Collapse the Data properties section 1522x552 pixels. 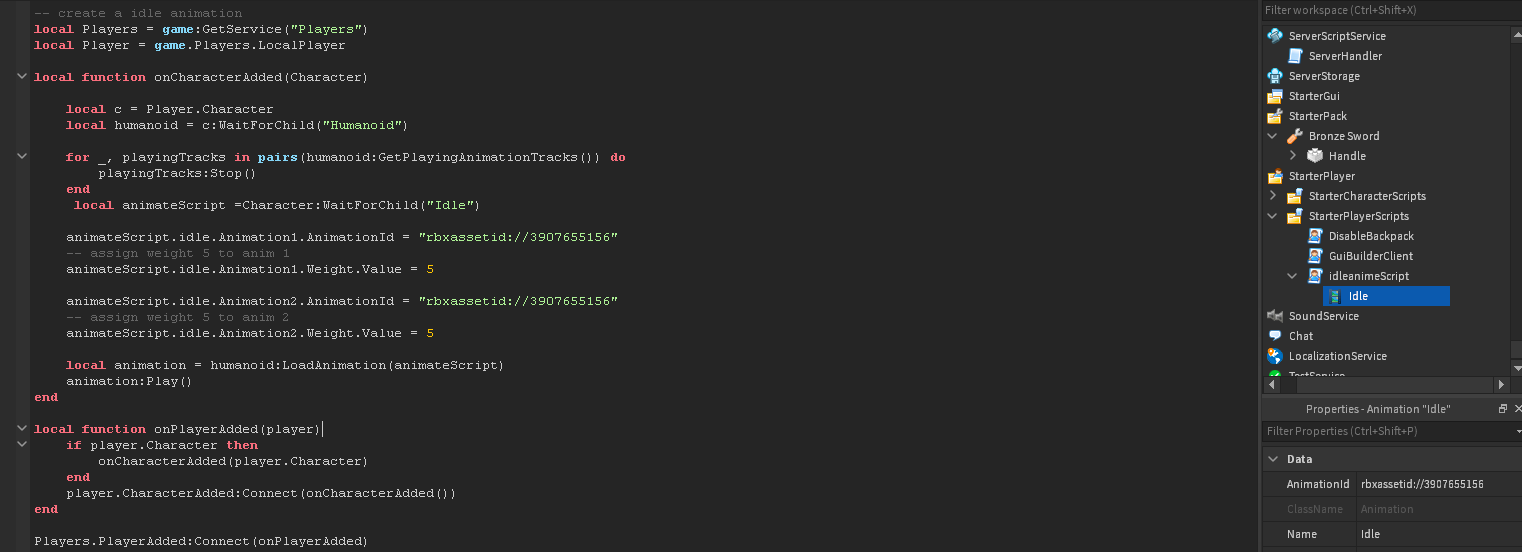pyautogui.click(x=1273, y=459)
